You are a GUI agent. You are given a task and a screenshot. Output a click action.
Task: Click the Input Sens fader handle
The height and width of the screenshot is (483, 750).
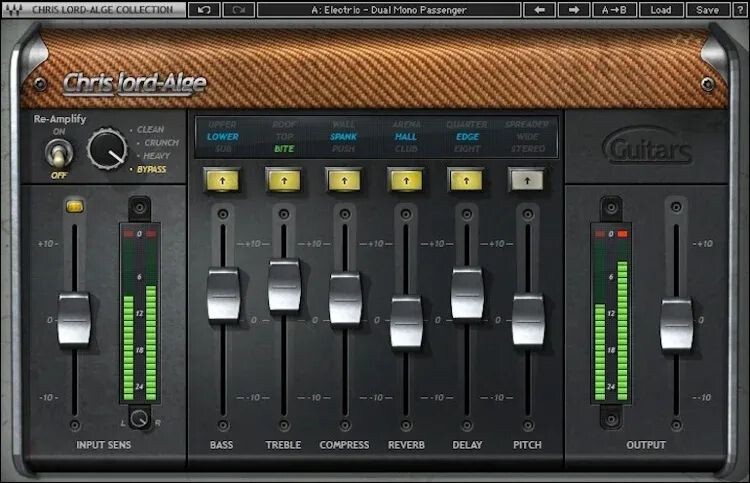pos(74,319)
